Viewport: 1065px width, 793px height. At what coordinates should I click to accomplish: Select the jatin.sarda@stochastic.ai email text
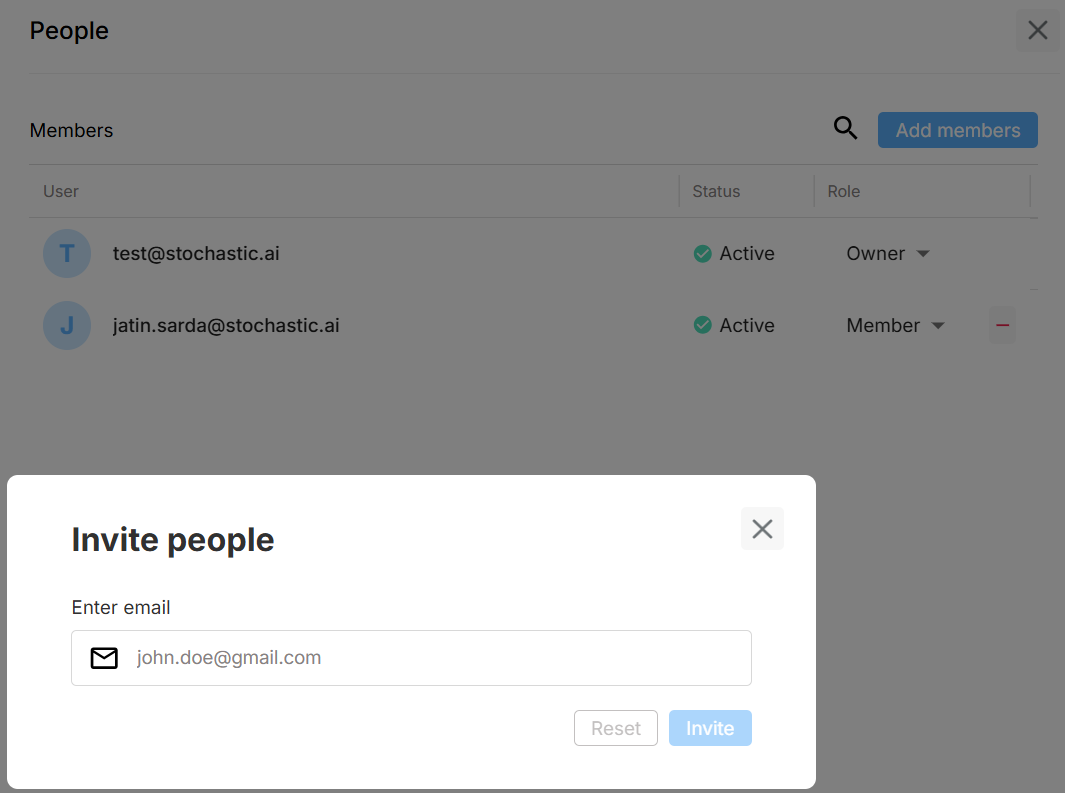point(226,326)
